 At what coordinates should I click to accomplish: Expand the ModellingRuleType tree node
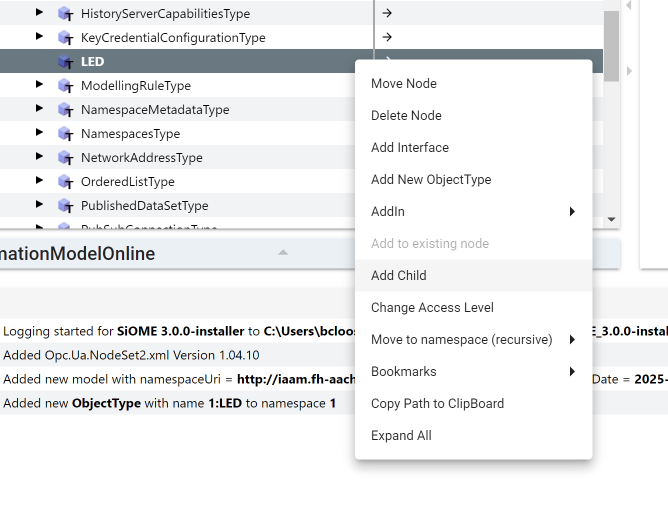40,85
